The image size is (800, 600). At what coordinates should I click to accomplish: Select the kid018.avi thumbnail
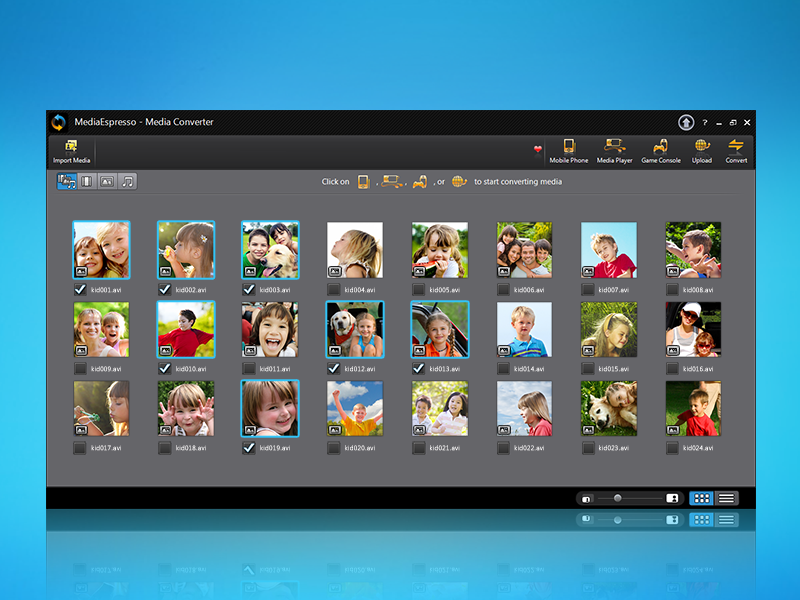pyautogui.click(x=186, y=408)
